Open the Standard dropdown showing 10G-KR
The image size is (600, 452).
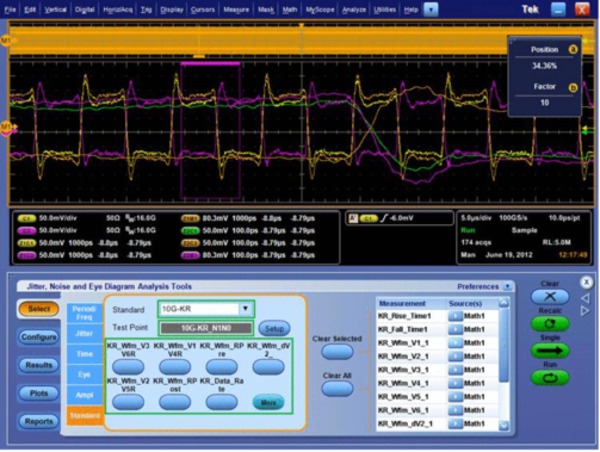click(x=246, y=309)
